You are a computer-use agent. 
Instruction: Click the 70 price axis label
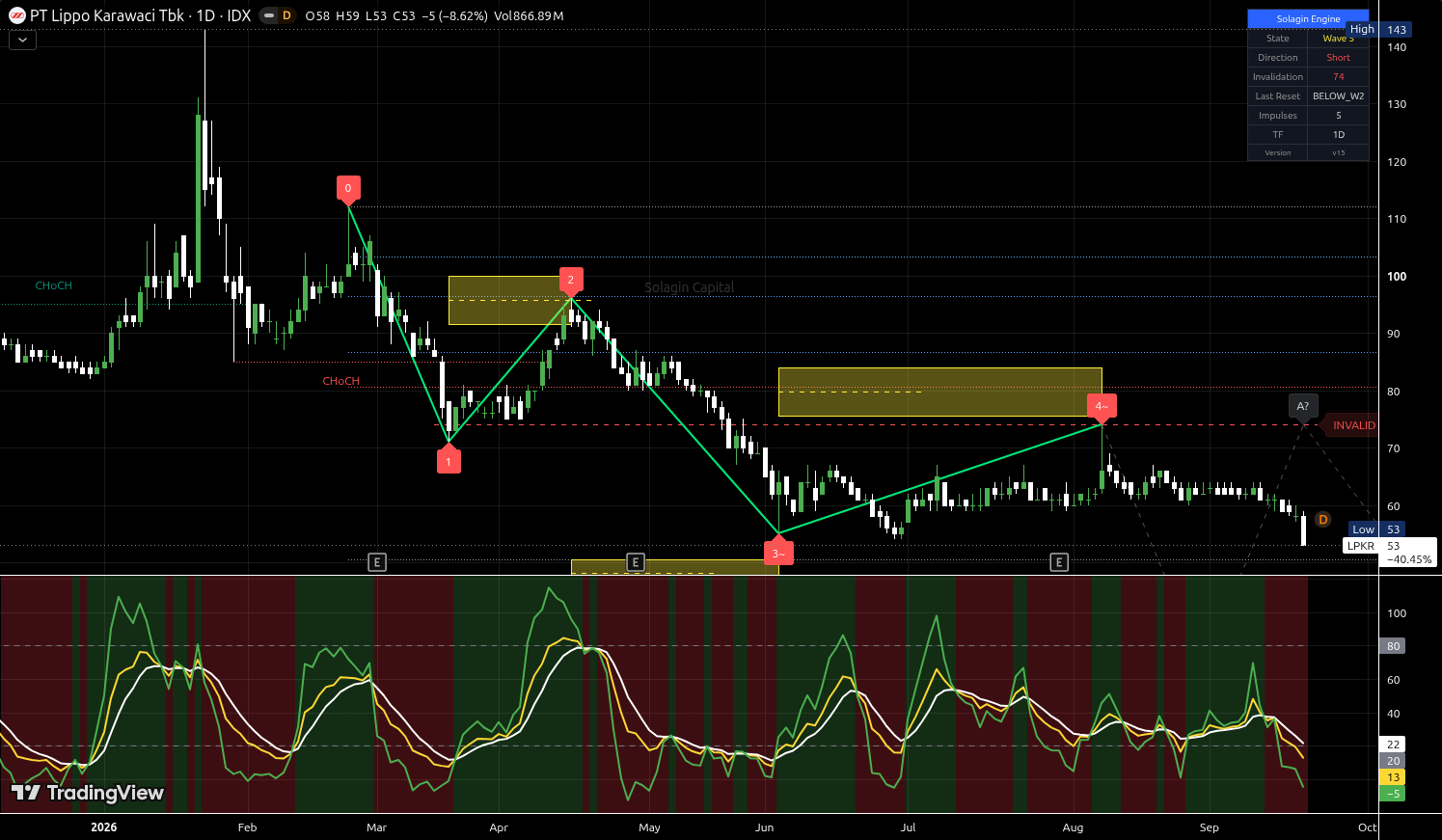point(1394,448)
